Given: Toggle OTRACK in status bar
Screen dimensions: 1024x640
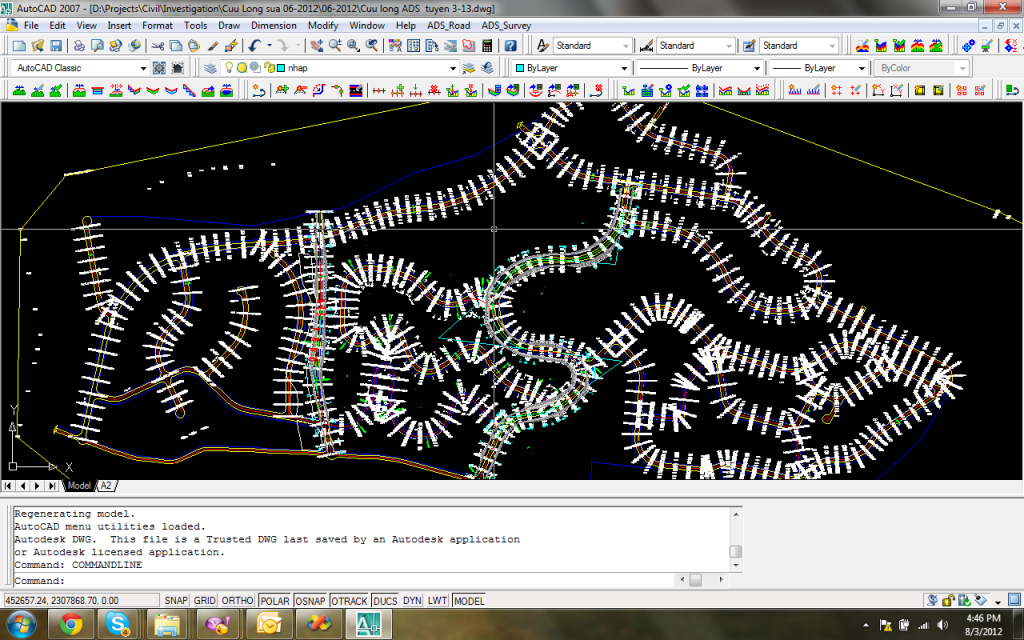Looking at the screenshot, I should [349, 601].
